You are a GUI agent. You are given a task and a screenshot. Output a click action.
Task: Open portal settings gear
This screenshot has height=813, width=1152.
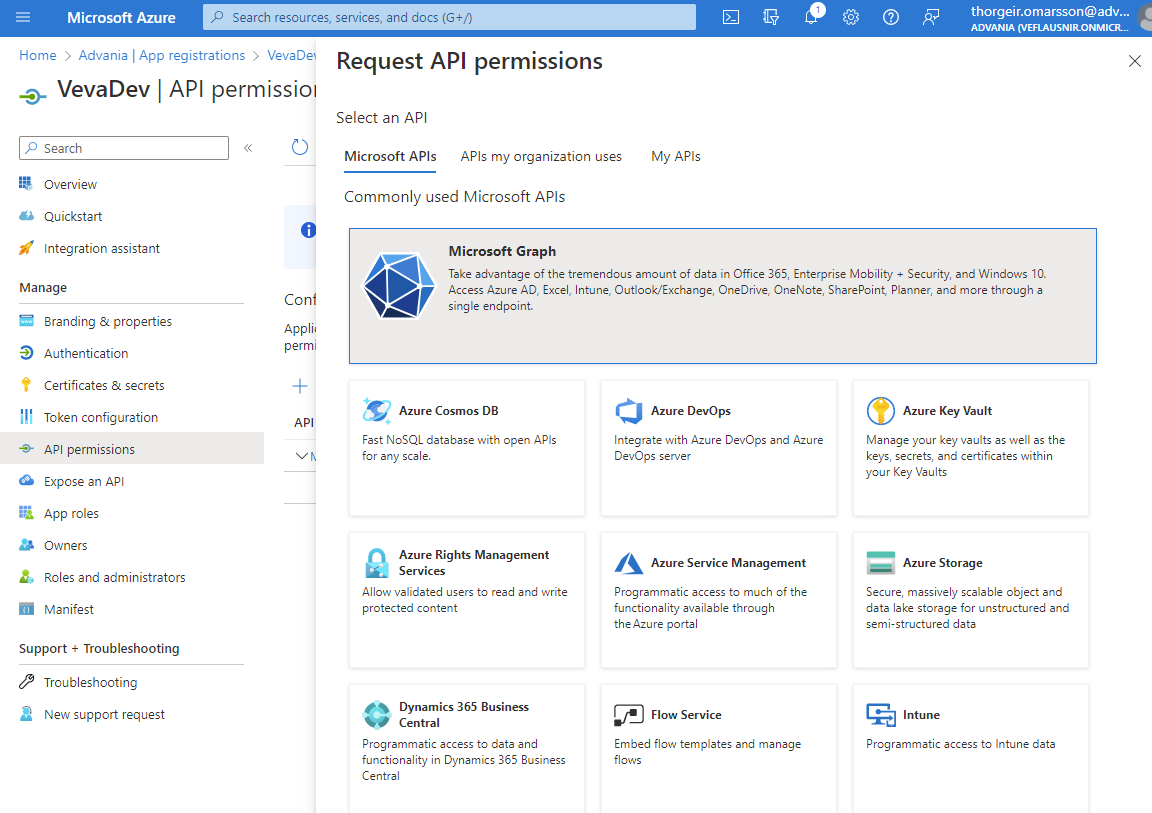click(x=851, y=17)
